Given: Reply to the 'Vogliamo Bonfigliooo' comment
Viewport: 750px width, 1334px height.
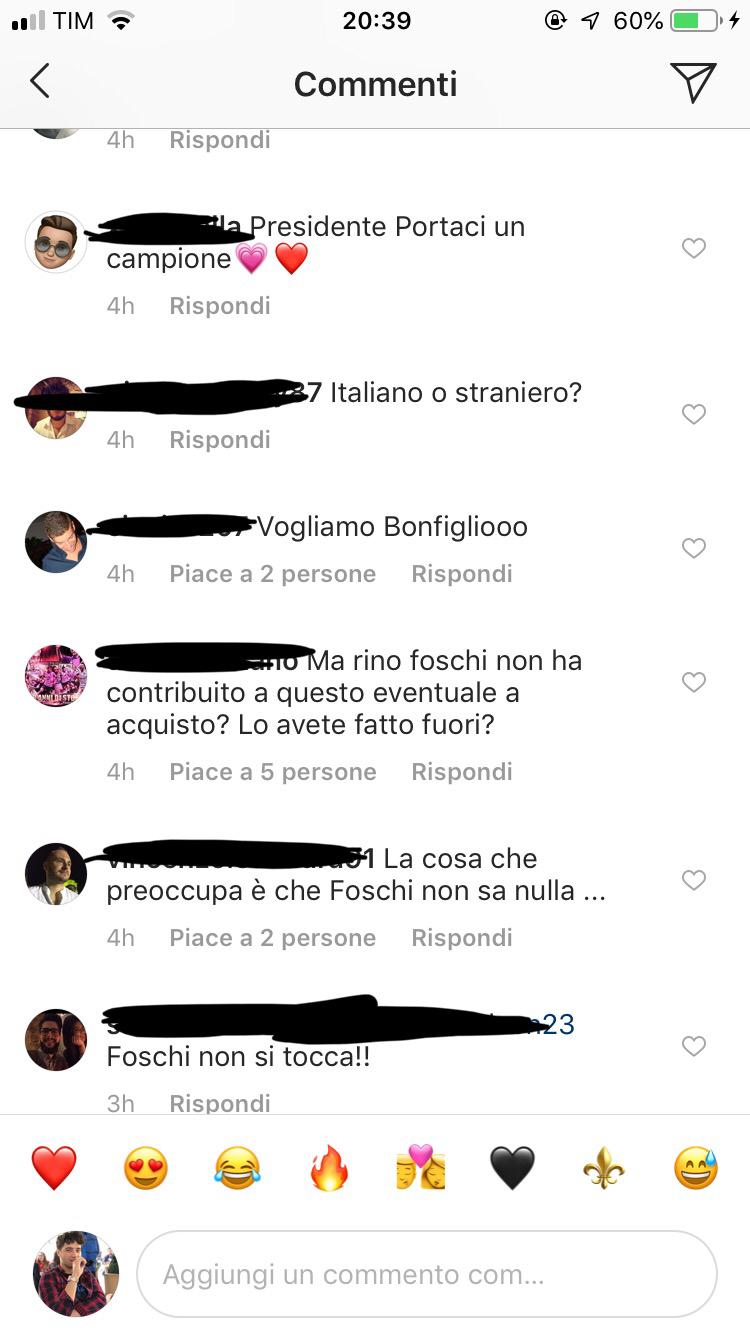Looking at the screenshot, I should tap(462, 574).
